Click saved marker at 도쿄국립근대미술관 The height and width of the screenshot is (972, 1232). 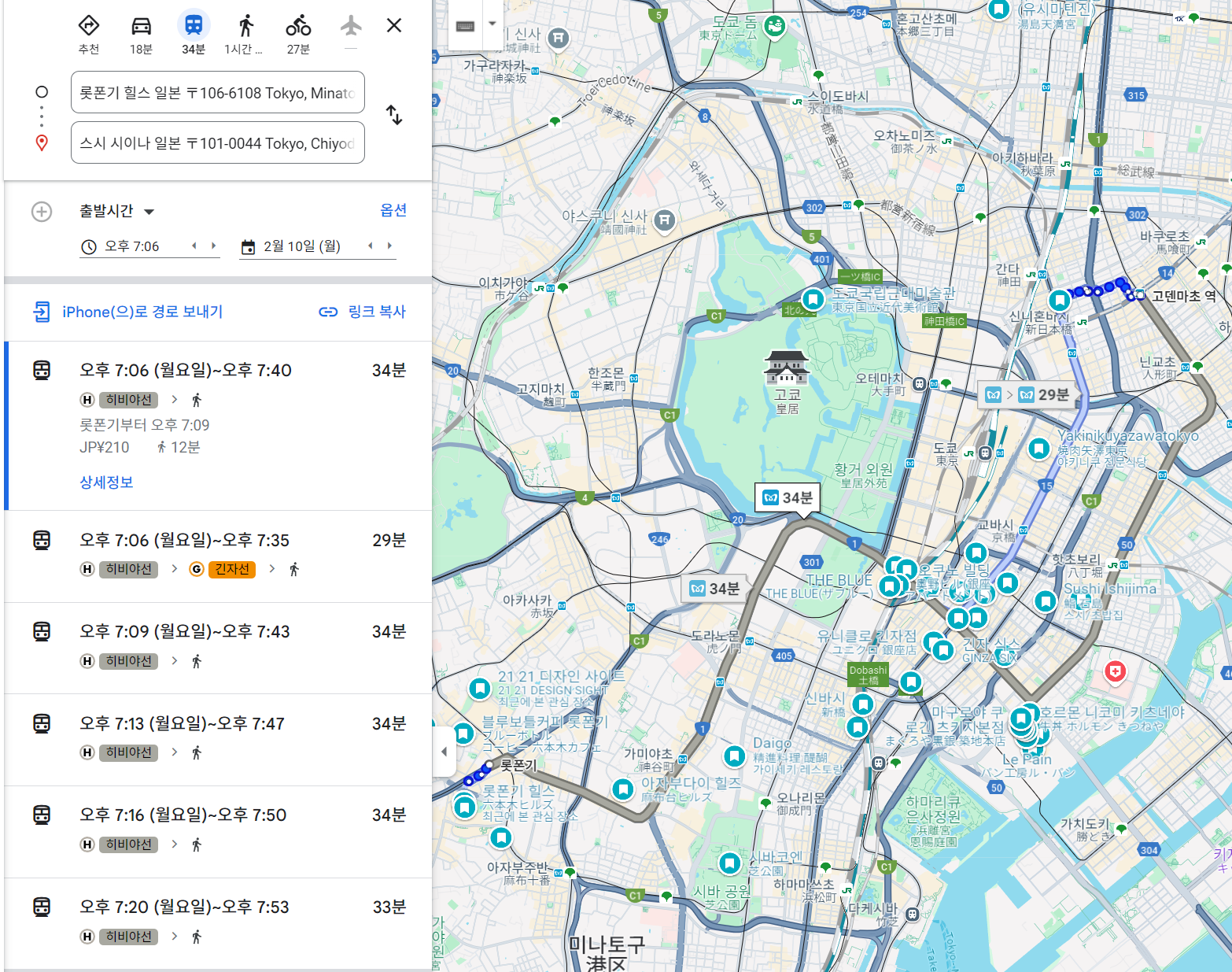point(813,299)
